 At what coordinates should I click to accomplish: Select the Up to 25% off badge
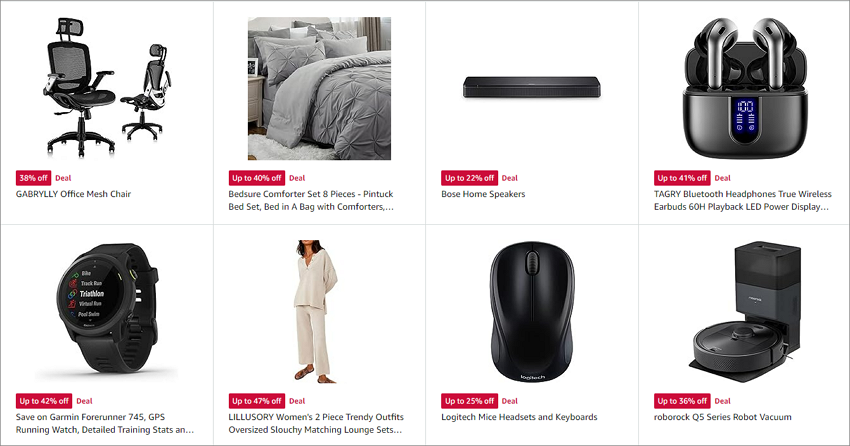(469, 401)
